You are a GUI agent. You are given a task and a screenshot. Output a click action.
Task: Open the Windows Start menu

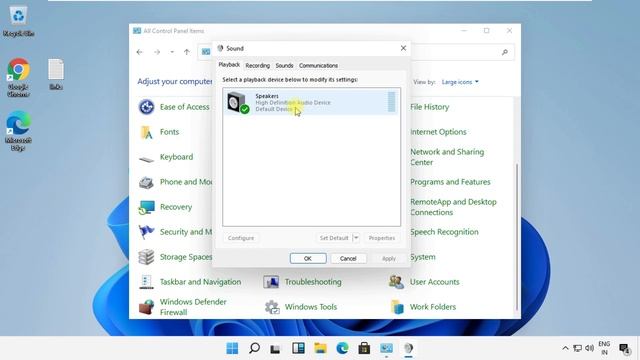click(x=232, y=348)
